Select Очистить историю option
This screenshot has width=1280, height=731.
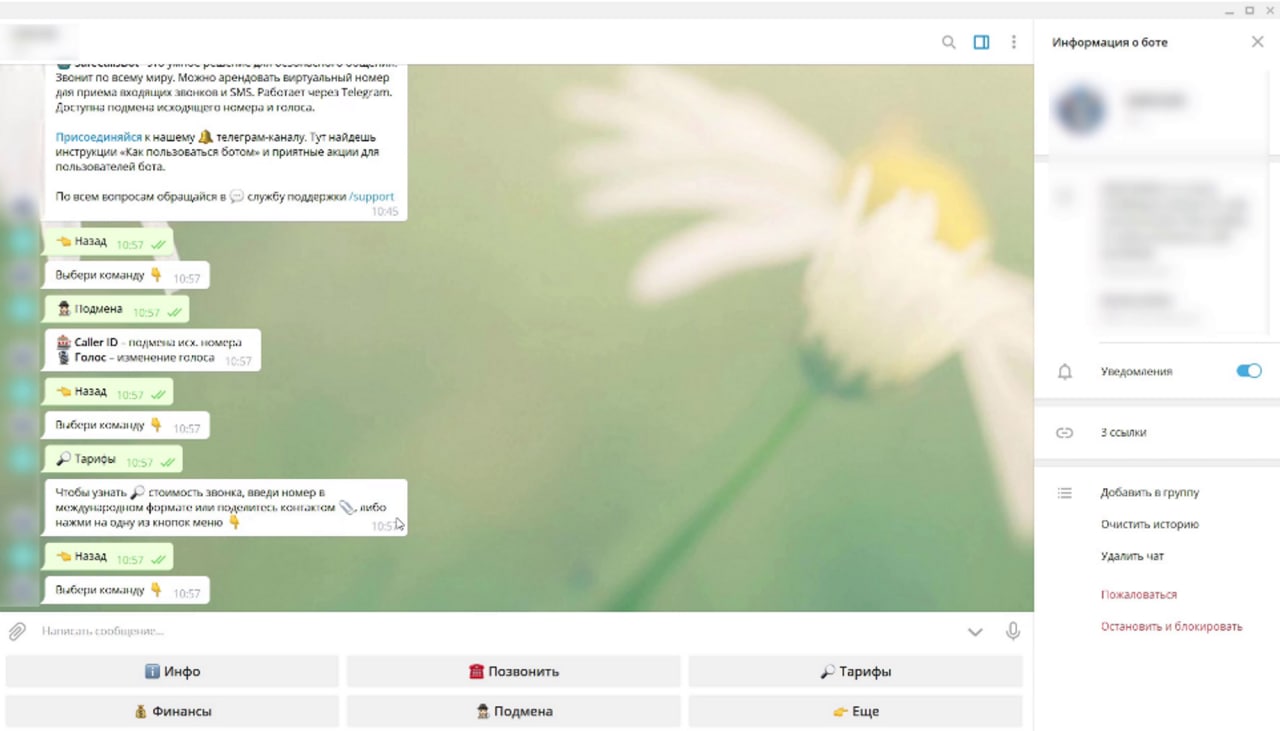point(1149,524)
